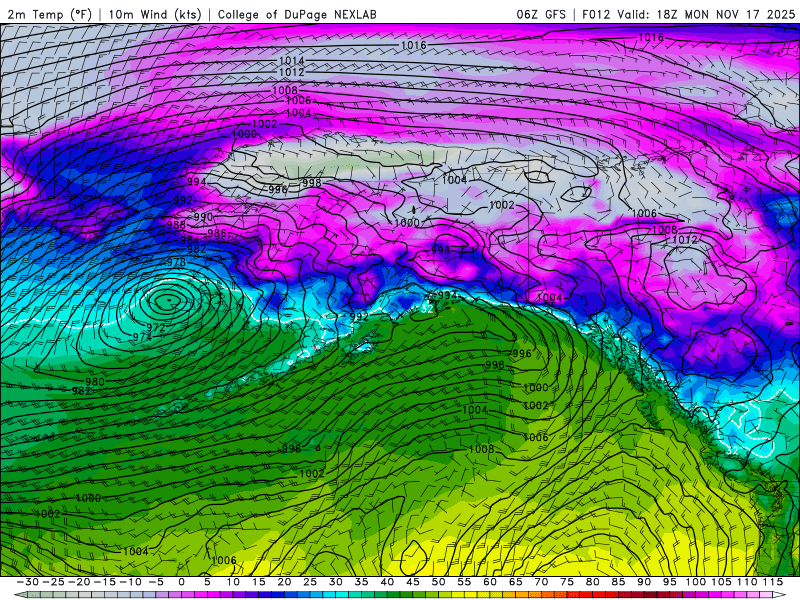Click the "2m Temp (°F)" header label
The width and height of the screenshot is (800, 600).
coord(50,14)
